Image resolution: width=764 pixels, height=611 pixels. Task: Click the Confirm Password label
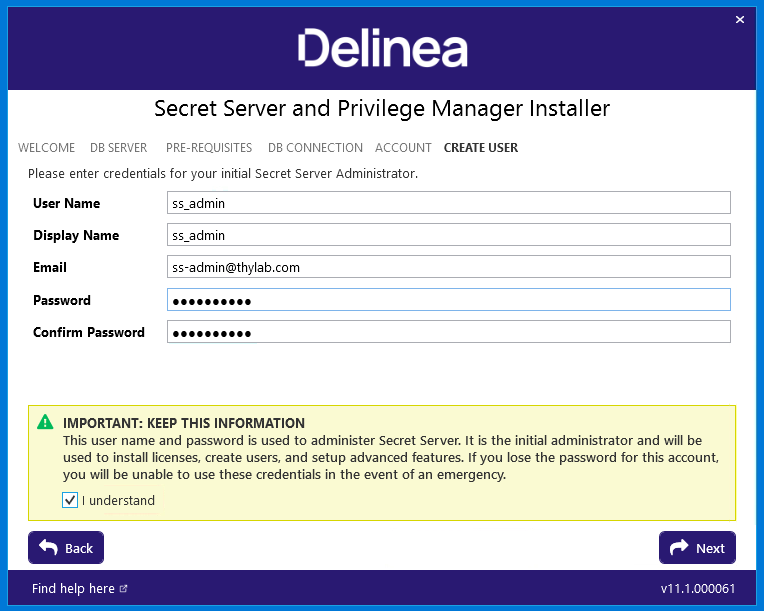pos(89,332)
